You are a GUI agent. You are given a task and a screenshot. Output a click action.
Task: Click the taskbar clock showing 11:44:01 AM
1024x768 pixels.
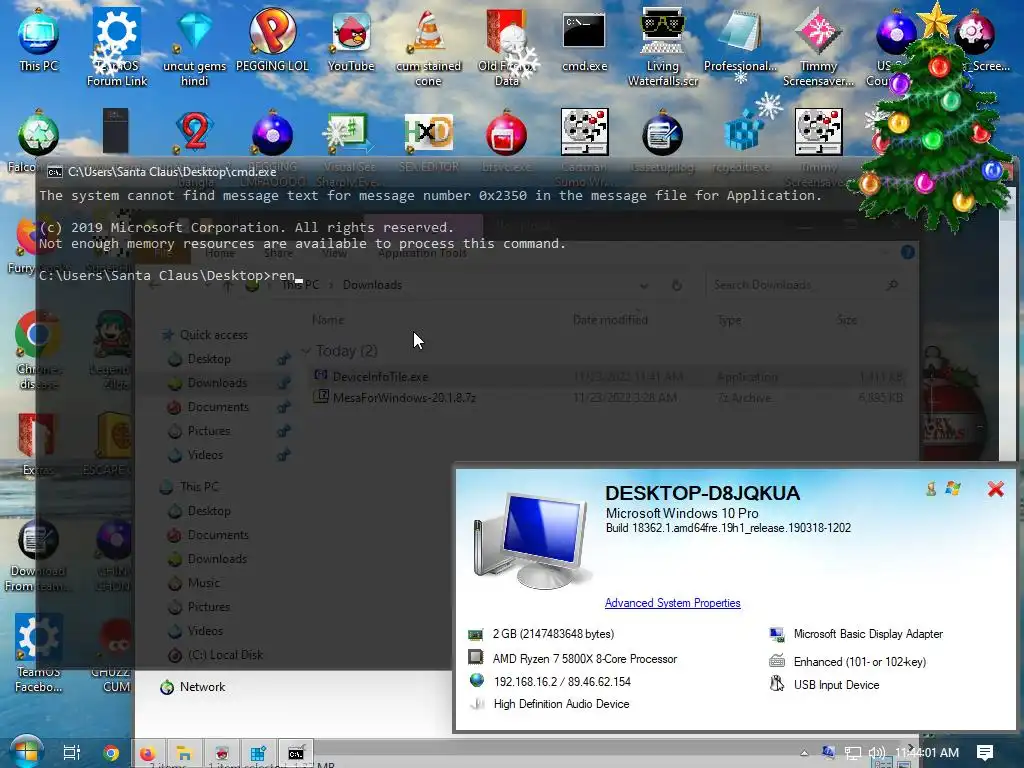click(x=927, y=753)
